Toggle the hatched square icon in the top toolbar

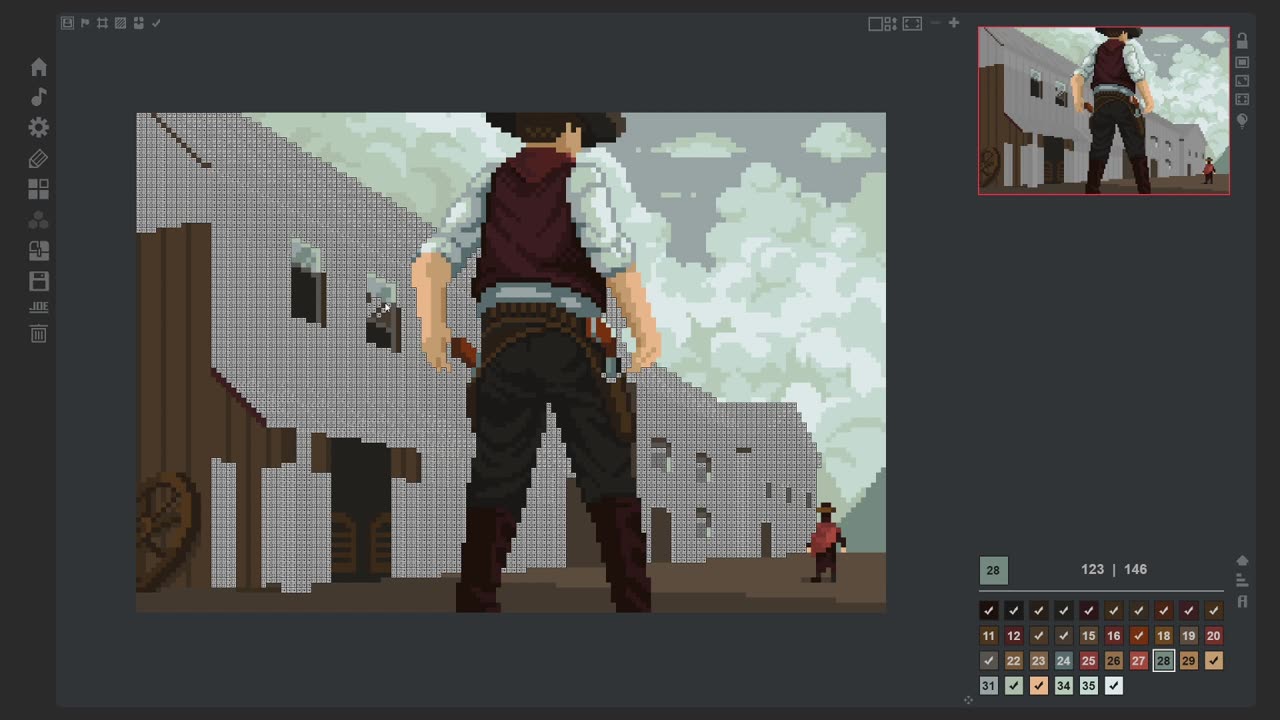coord(120,23)
